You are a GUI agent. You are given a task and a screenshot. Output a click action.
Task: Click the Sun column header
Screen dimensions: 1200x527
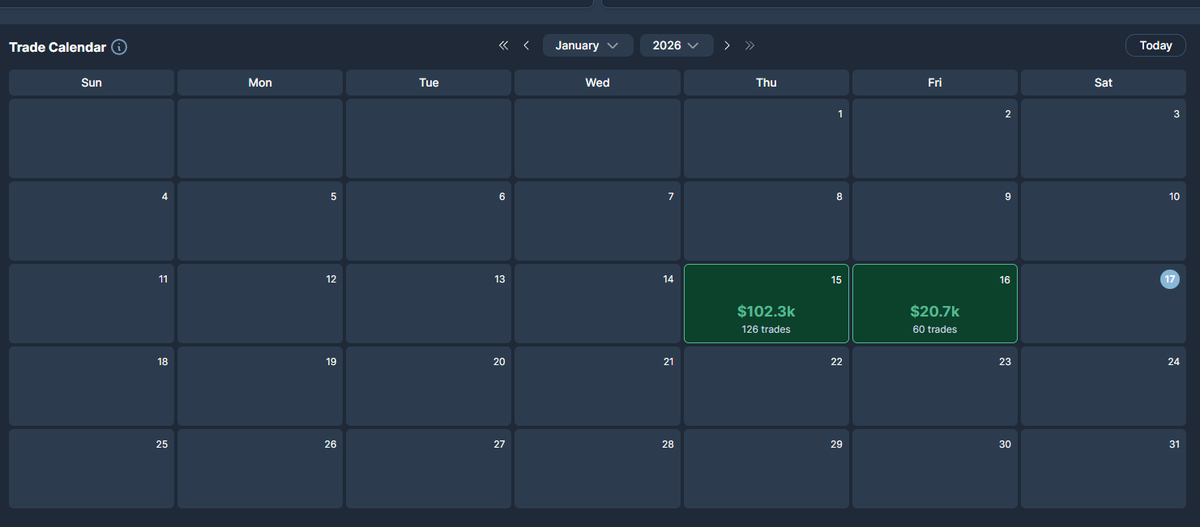91,83
